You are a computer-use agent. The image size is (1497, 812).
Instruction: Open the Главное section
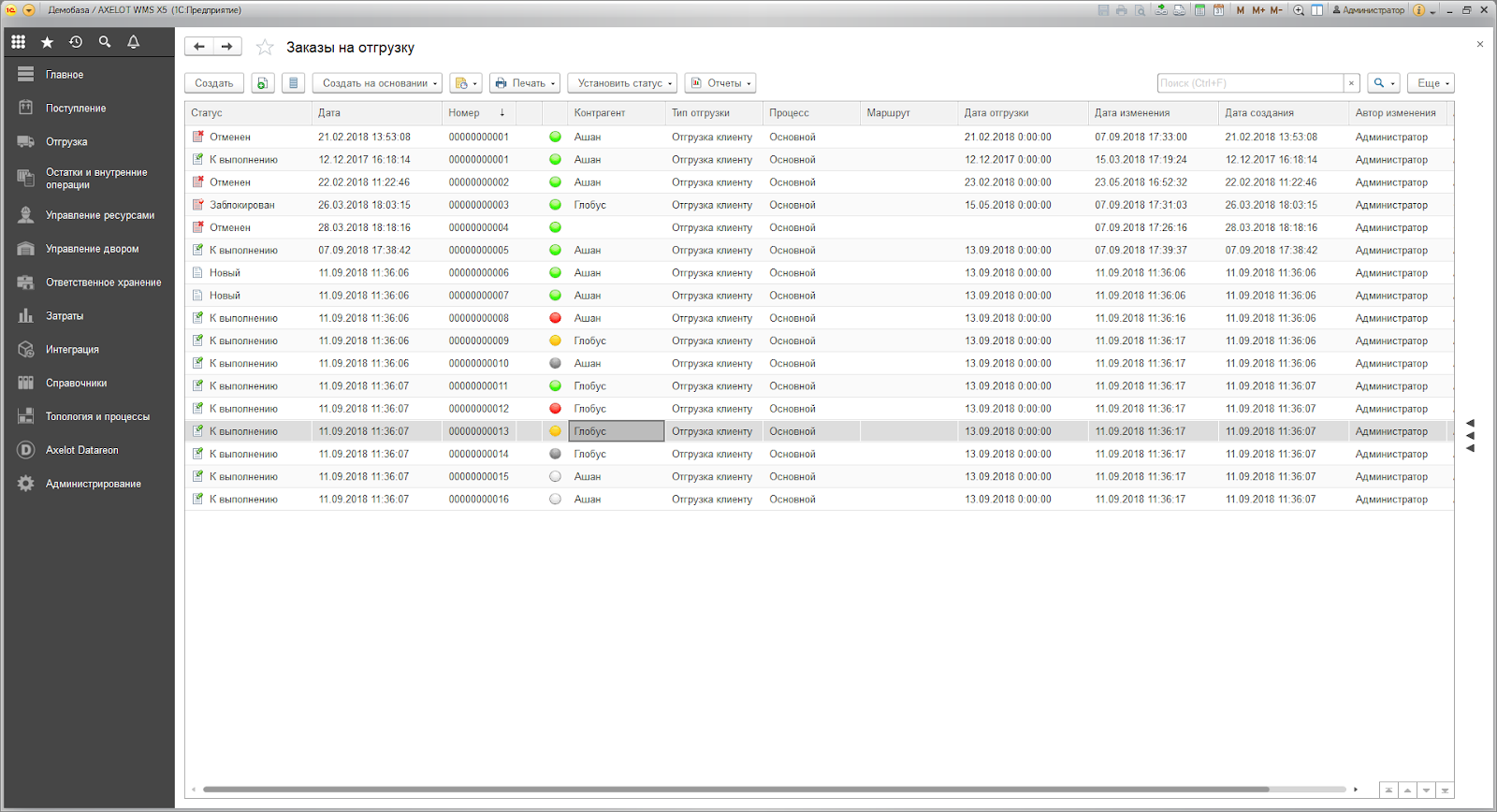[x=88, y=75]
